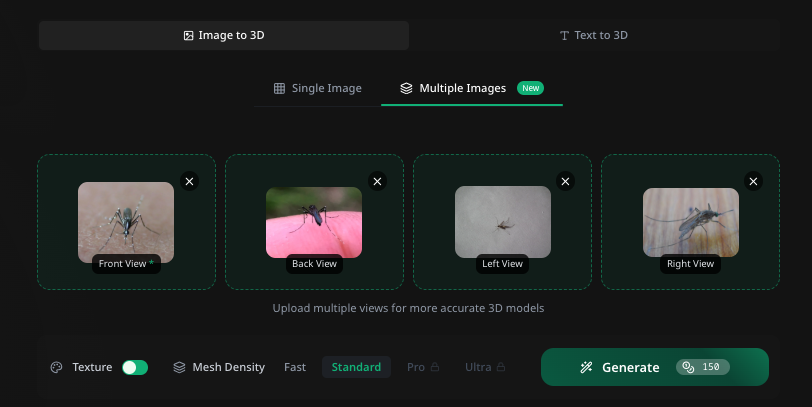Choose Ultra mesh density option
Screen dimensions: 812x407
[x=478, y=367]
